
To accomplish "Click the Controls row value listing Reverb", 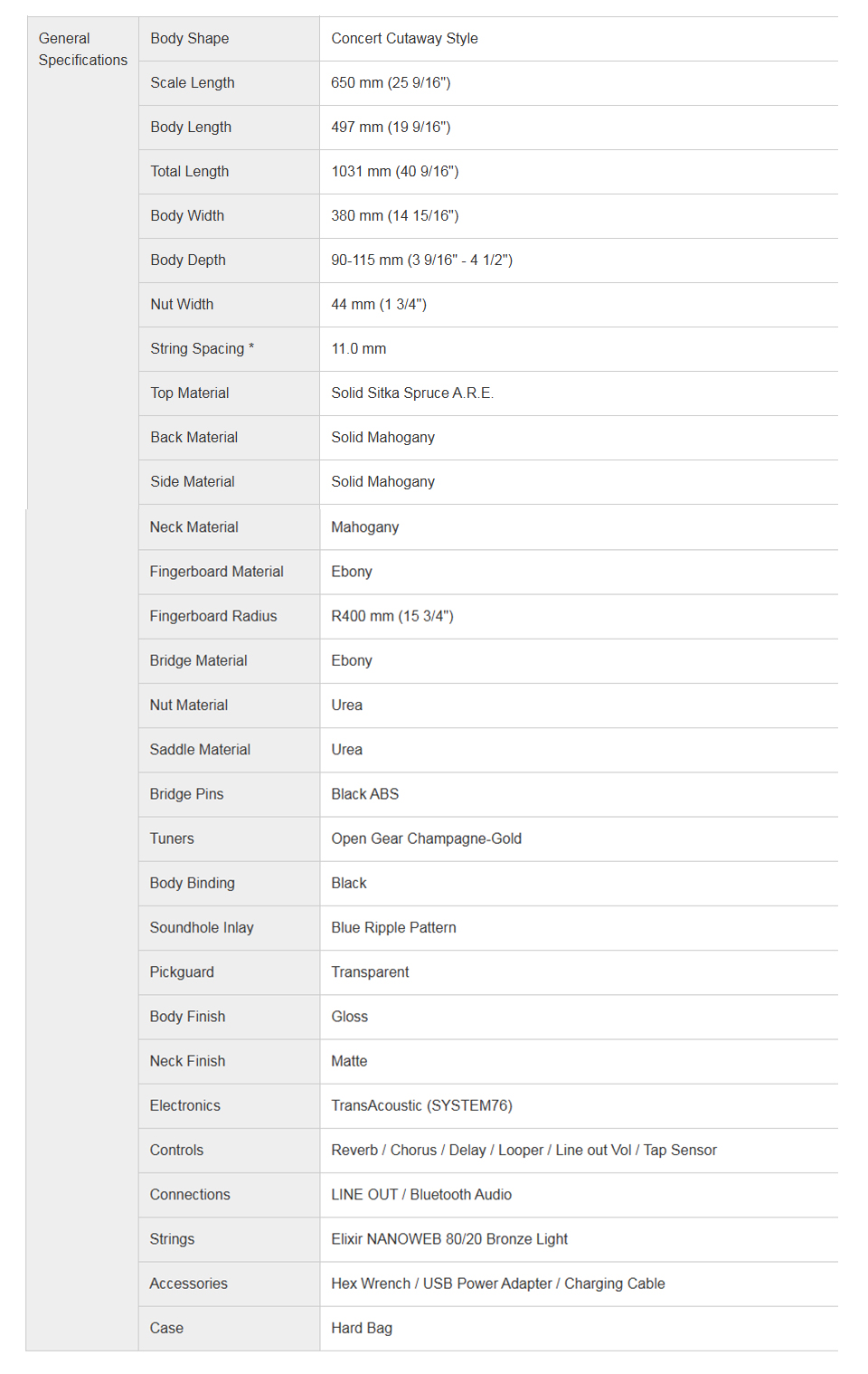I will 524,1150.
